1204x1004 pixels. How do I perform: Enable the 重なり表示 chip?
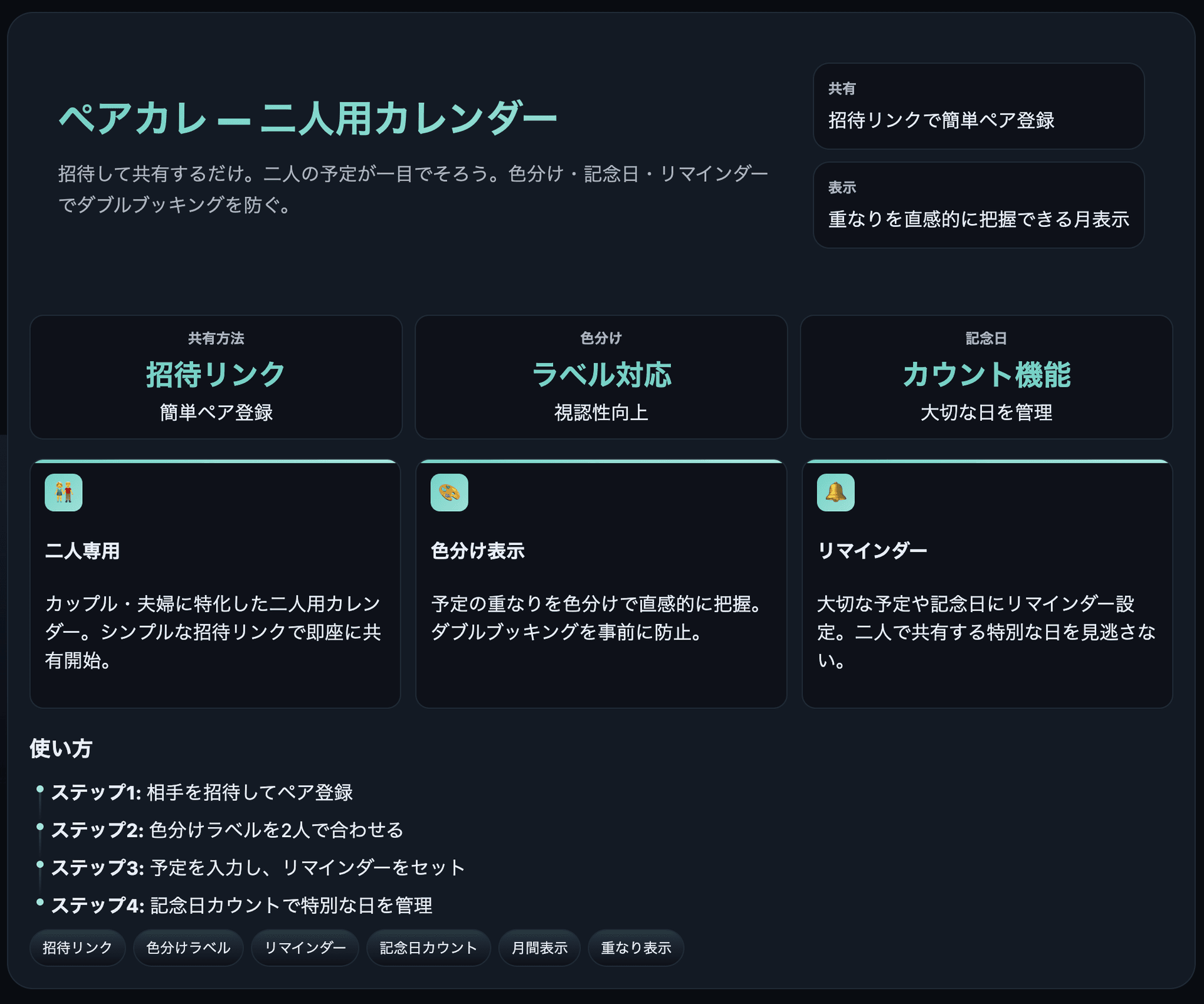635,948
